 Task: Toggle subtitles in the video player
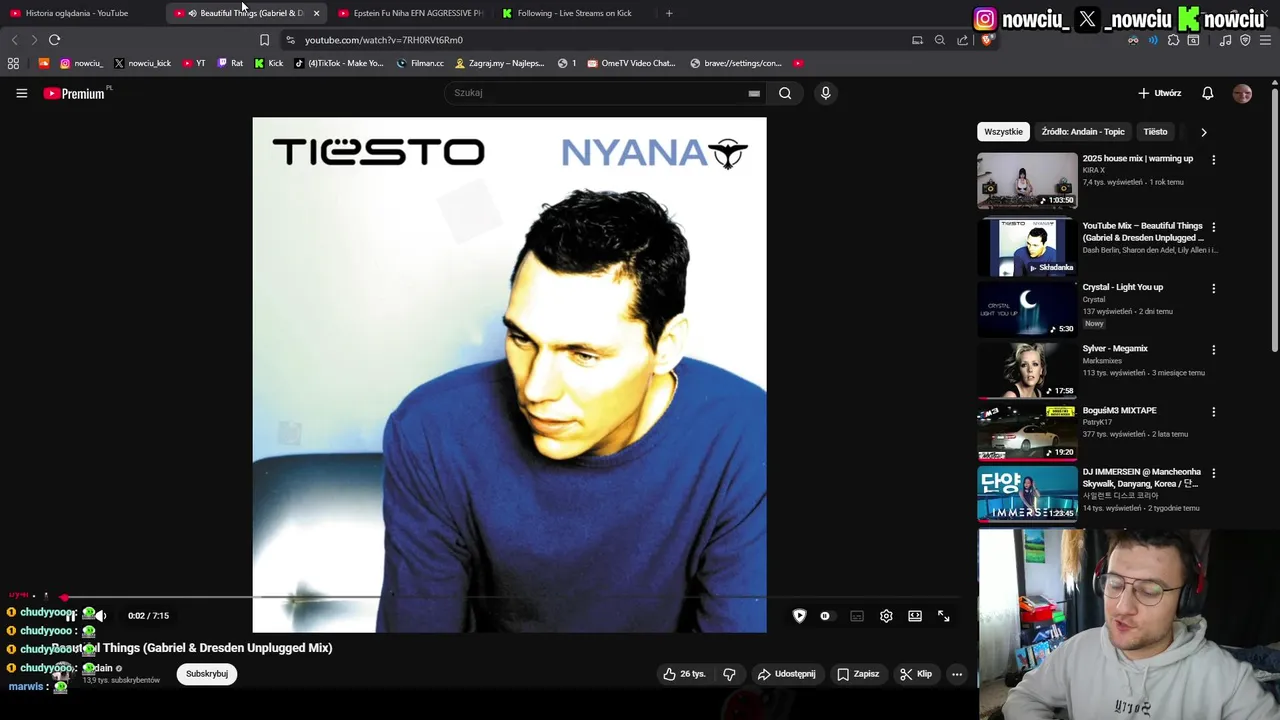click(x=857, y=616)
